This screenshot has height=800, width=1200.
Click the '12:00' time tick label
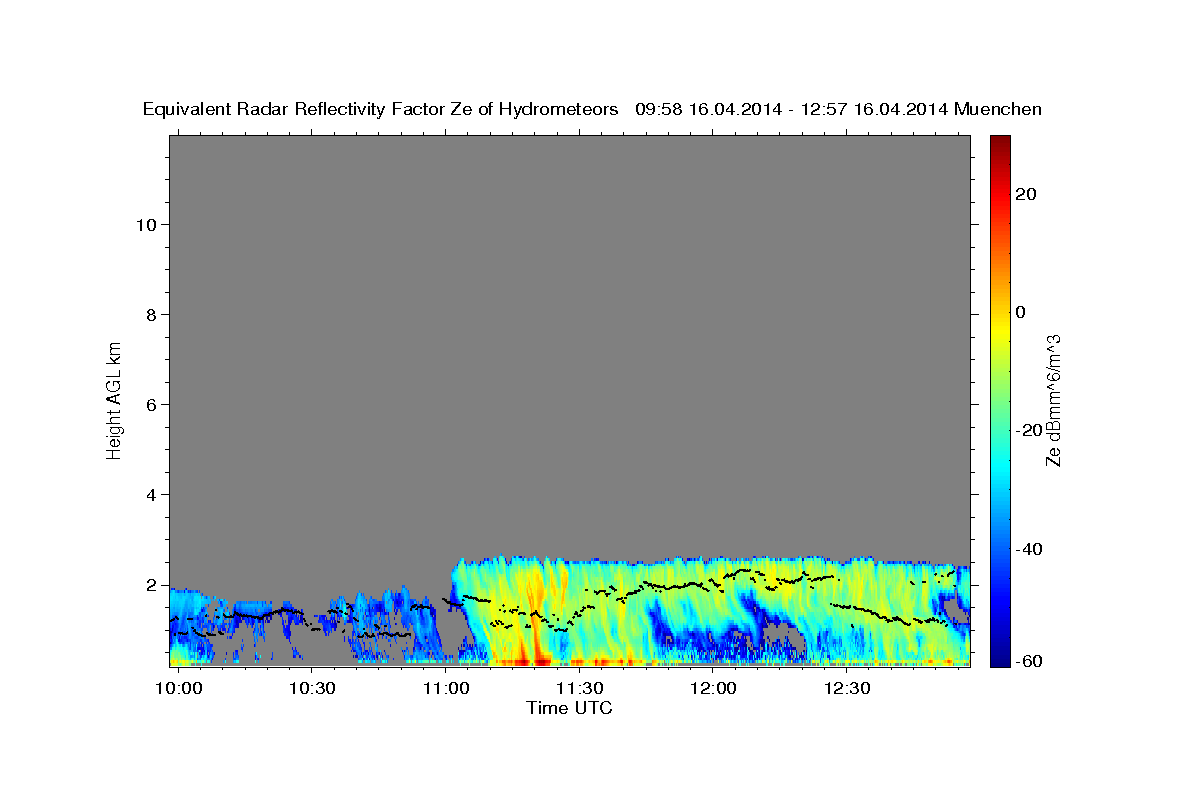coord(713,689)
